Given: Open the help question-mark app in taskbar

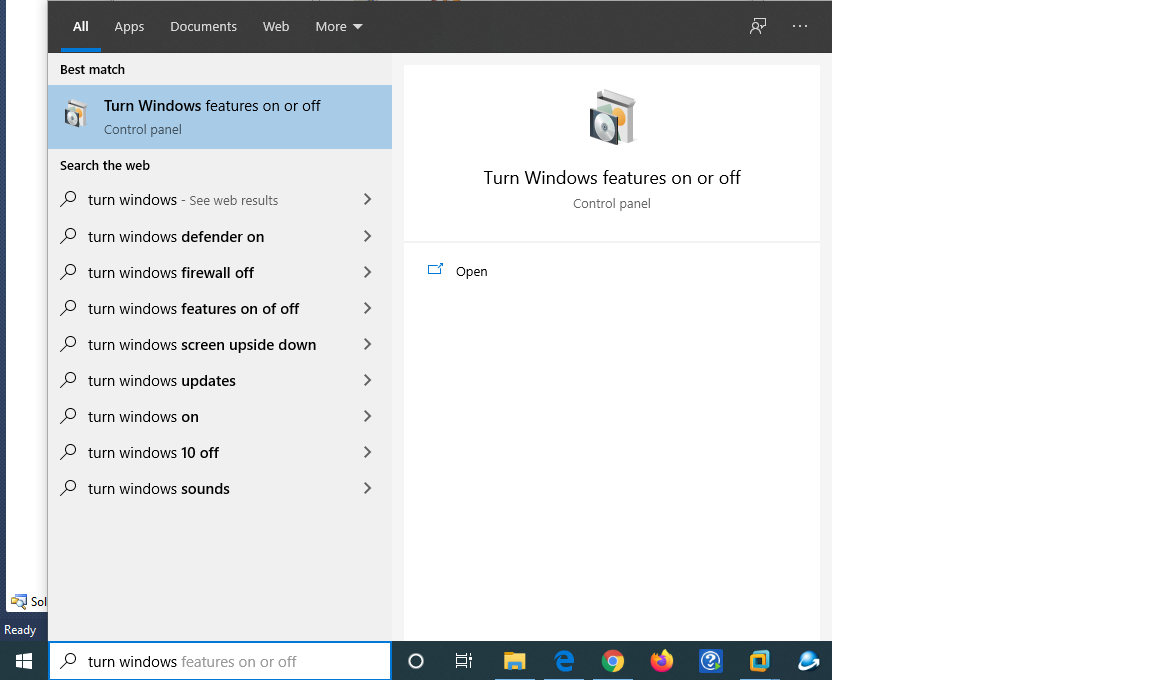Looking at the screenshot, I should (x=710, y=661).
